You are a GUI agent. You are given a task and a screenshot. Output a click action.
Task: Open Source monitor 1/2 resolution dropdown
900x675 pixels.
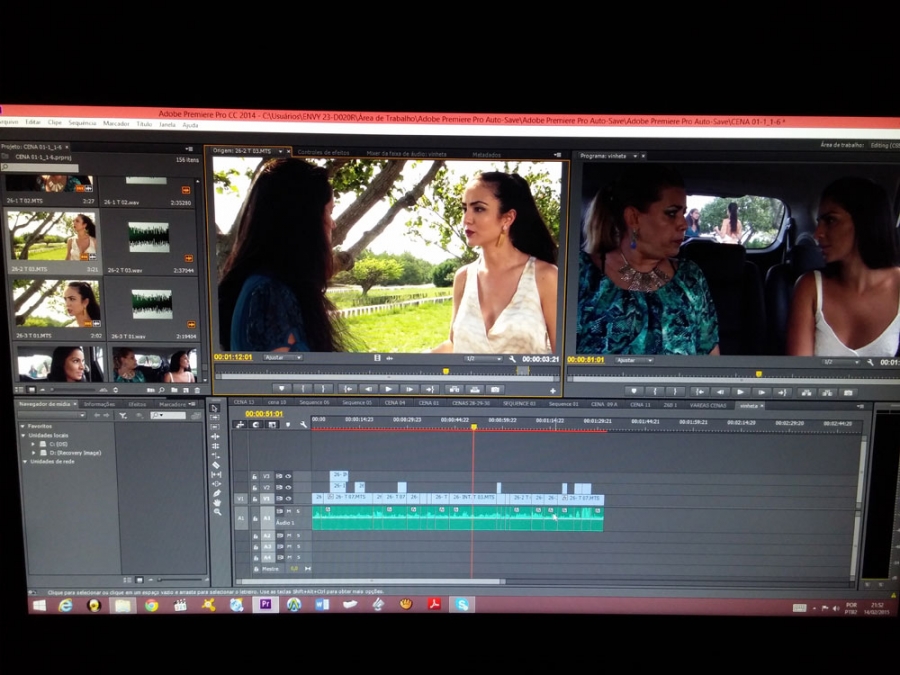point(483,359)
